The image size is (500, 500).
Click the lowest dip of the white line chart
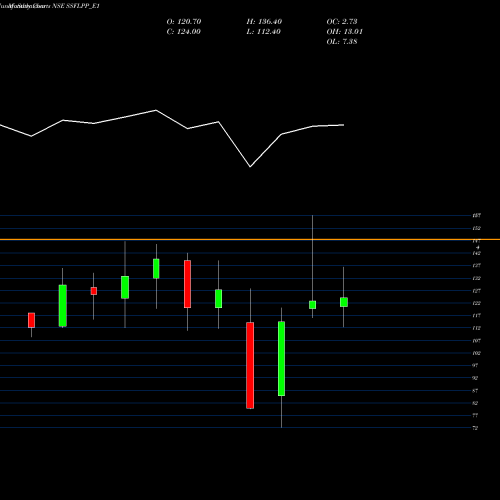pyautogui.click(x=250, y=166)
